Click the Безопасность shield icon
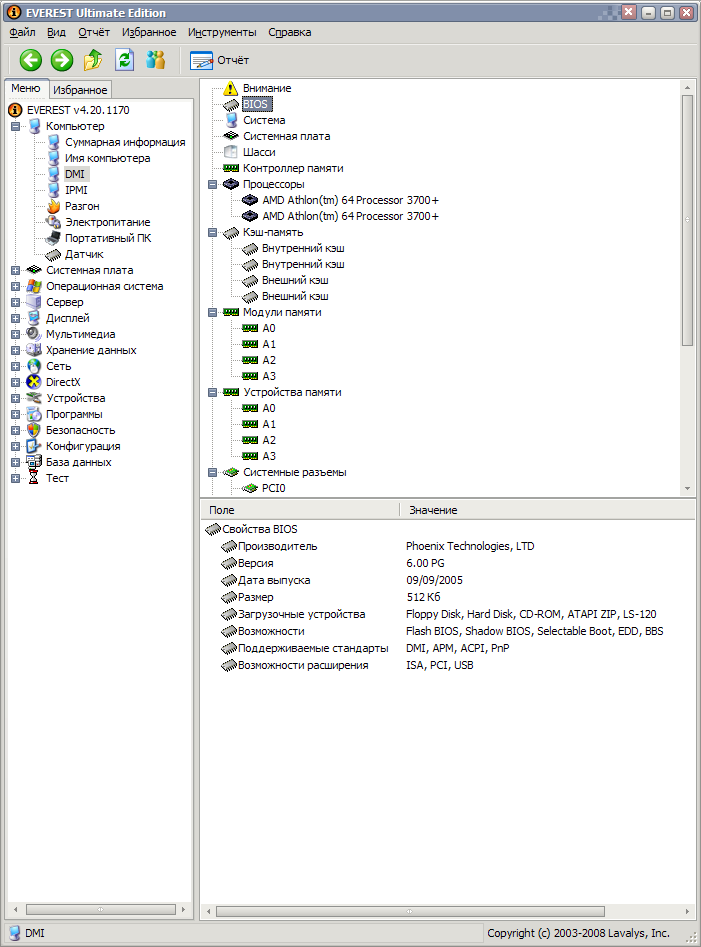The image size is (701, 947). coord(34,430)
